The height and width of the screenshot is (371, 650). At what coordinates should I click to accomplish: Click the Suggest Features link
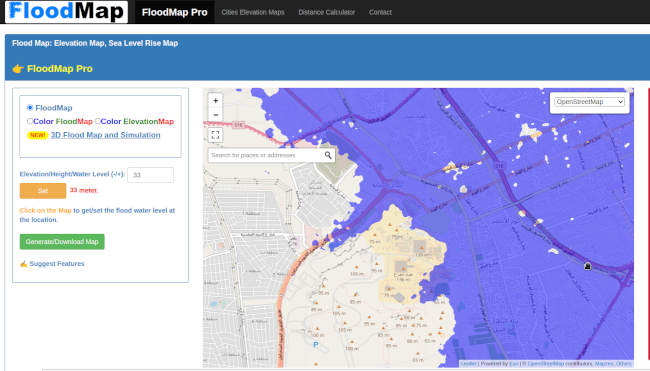pos(56,264)
